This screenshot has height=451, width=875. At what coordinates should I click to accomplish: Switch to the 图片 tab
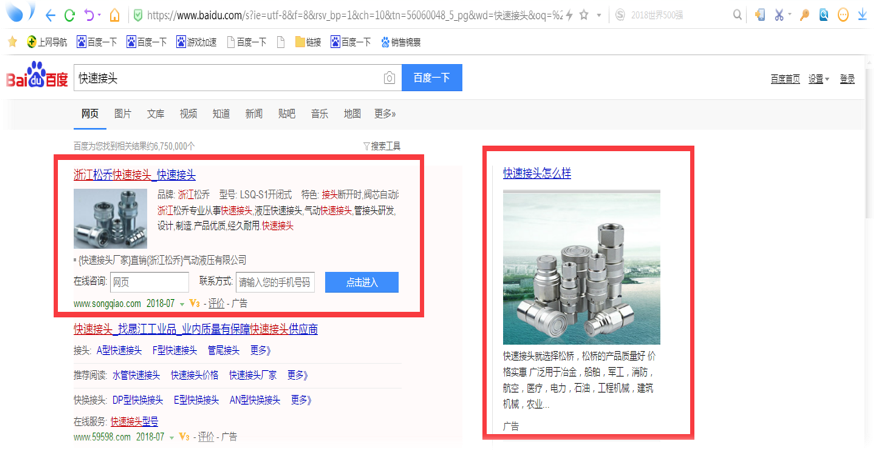click(123, 114)
